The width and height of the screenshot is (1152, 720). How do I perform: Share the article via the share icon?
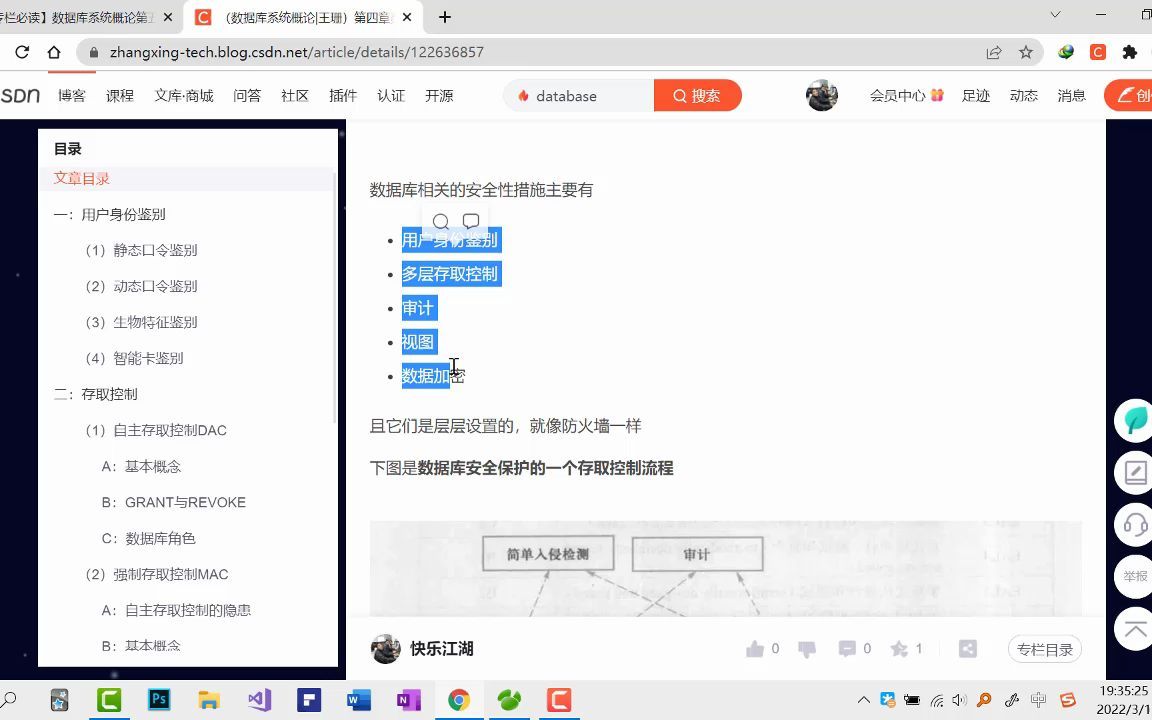[x=967, y=648]
